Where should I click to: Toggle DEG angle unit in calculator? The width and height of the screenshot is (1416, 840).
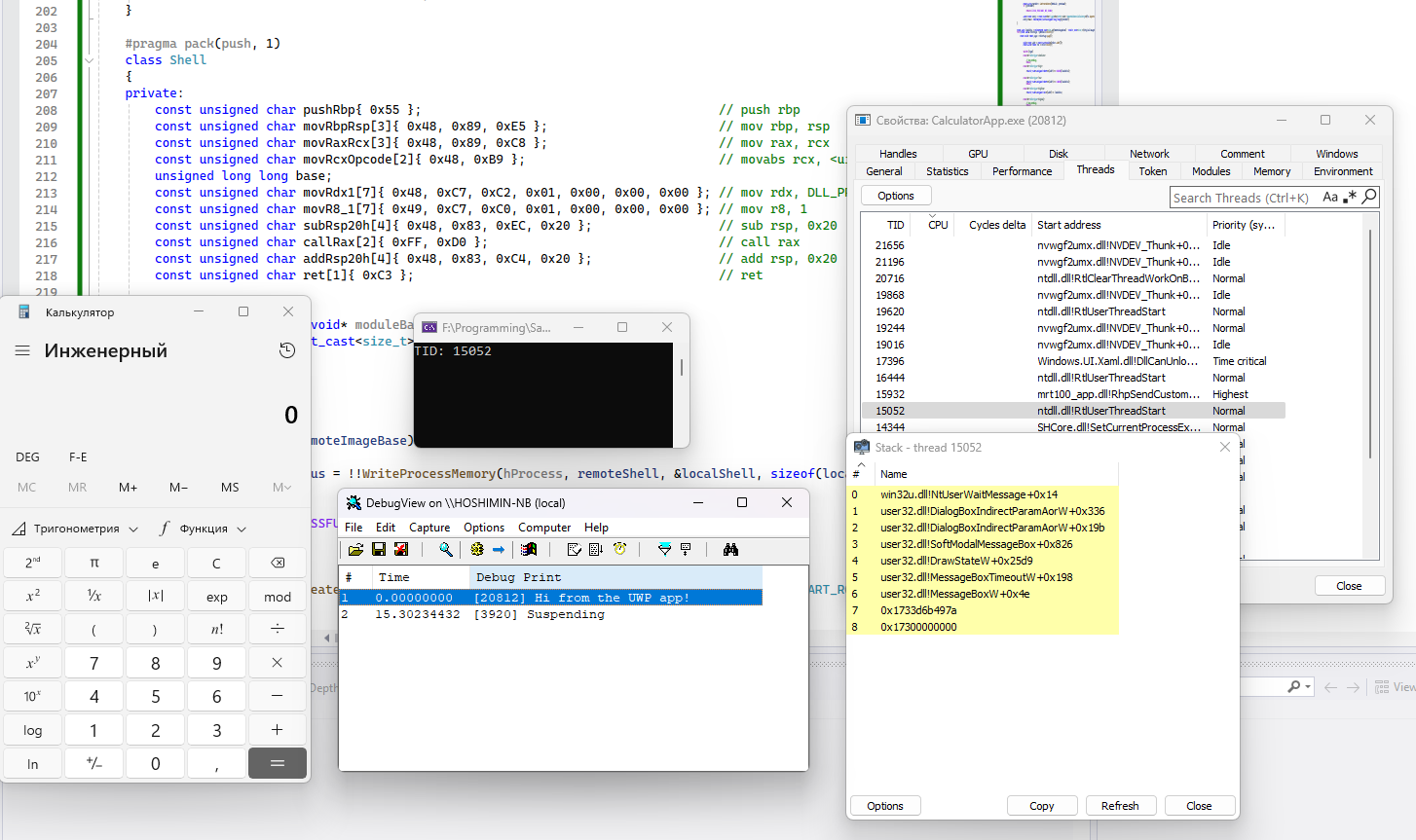click(x=28, y=457)
